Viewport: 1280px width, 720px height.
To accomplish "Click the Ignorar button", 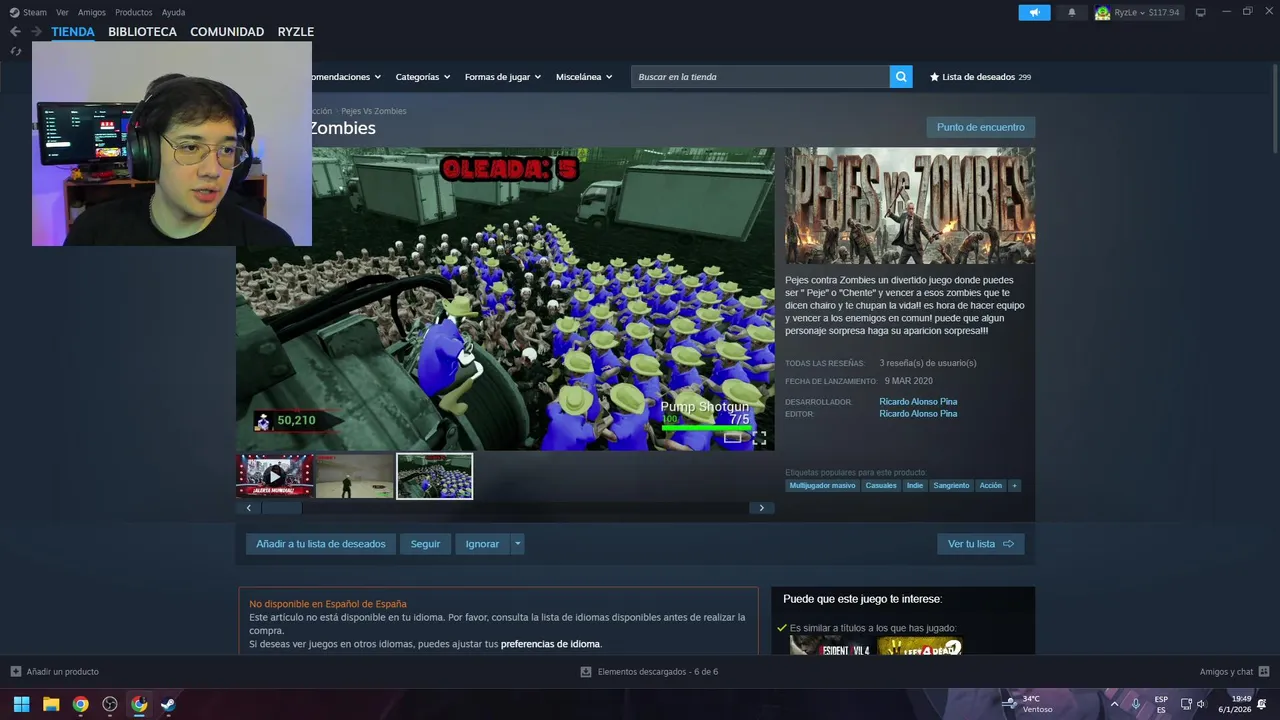I will (482, 544).
